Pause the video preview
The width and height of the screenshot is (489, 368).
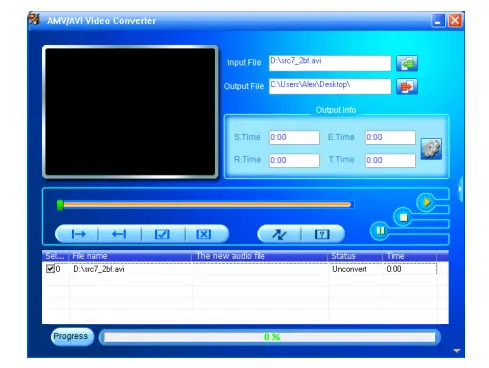(380, 231)
